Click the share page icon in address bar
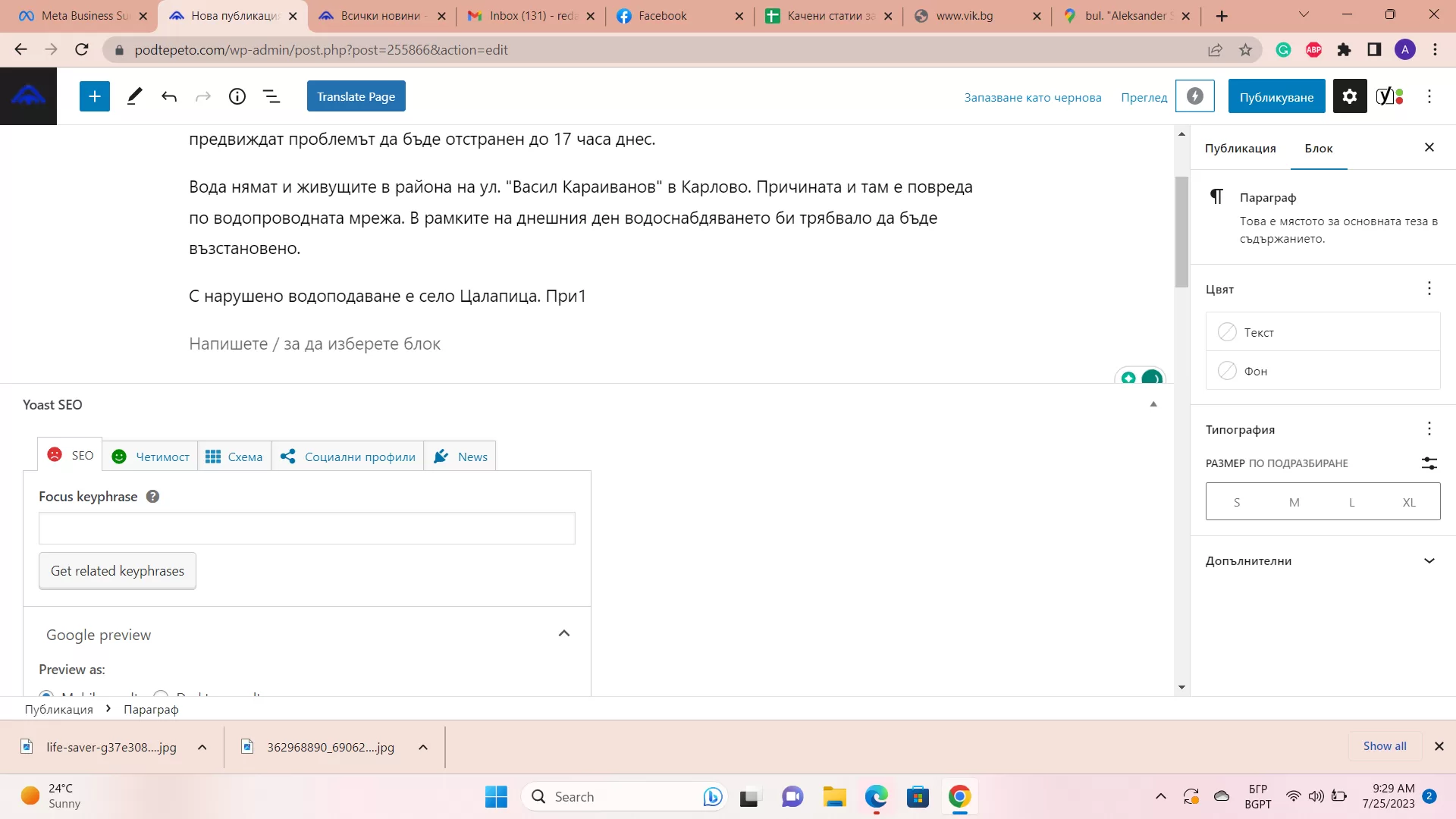 click(x=1216, y=49)
